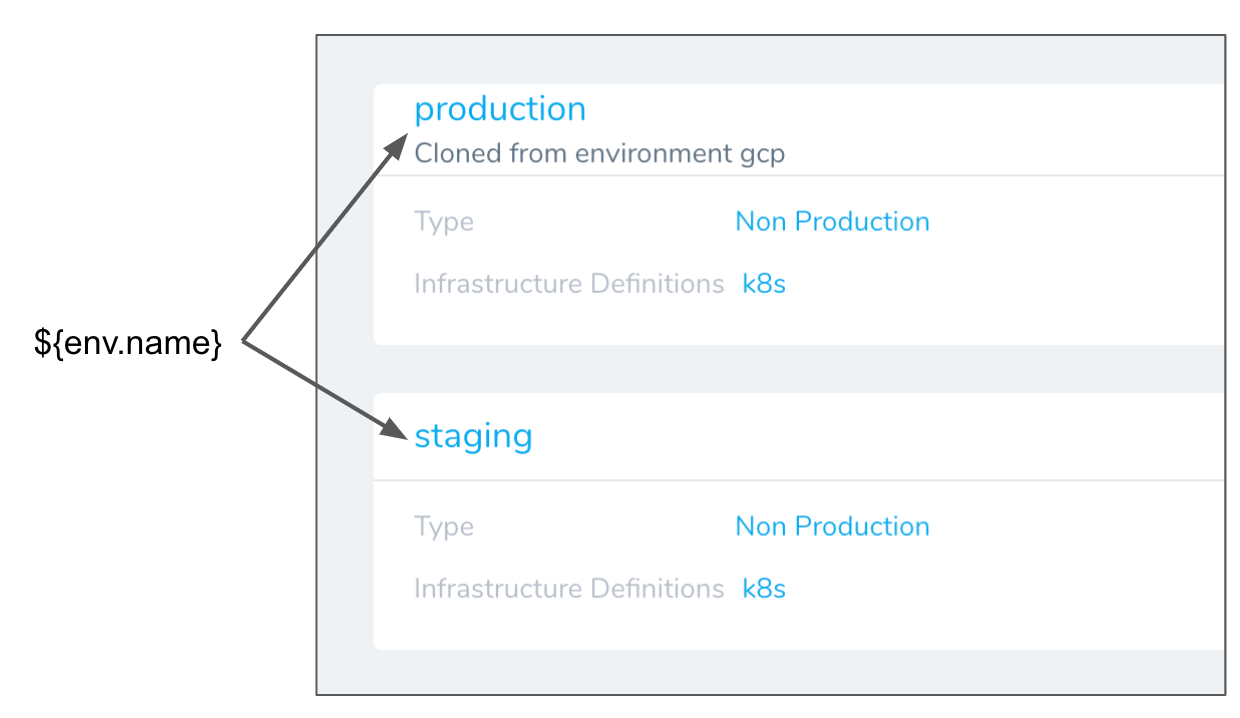Click the Type label in staging card

(x=444, y=527)
